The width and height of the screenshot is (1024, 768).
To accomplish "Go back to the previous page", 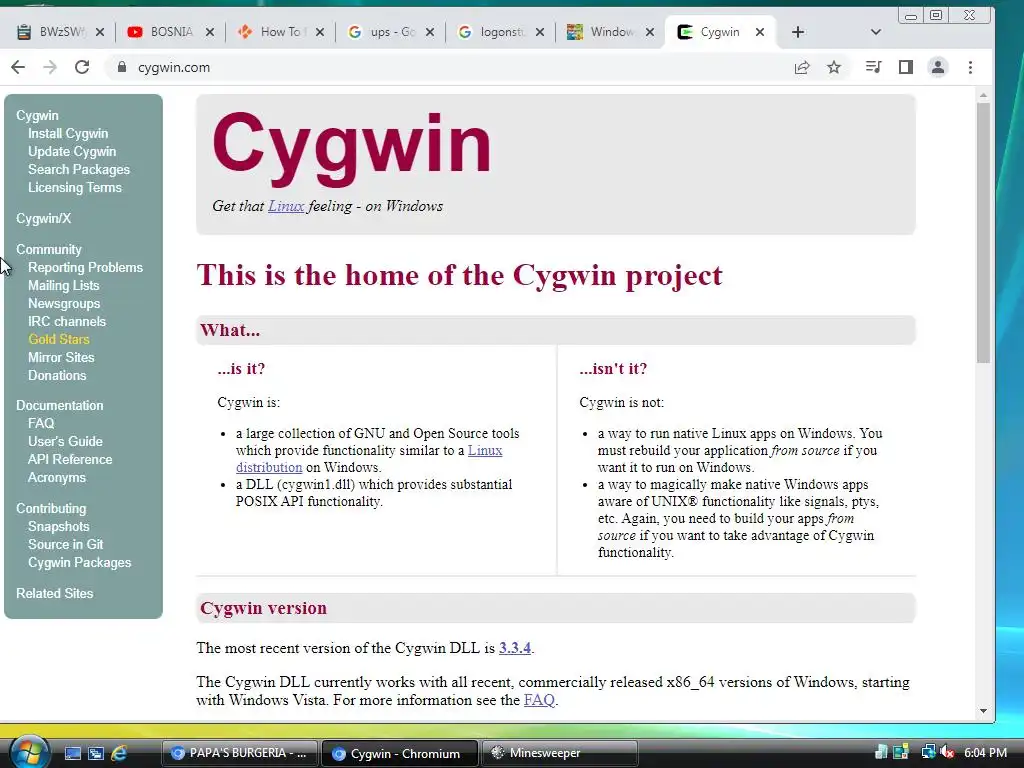I will click(x=18, y=67).
